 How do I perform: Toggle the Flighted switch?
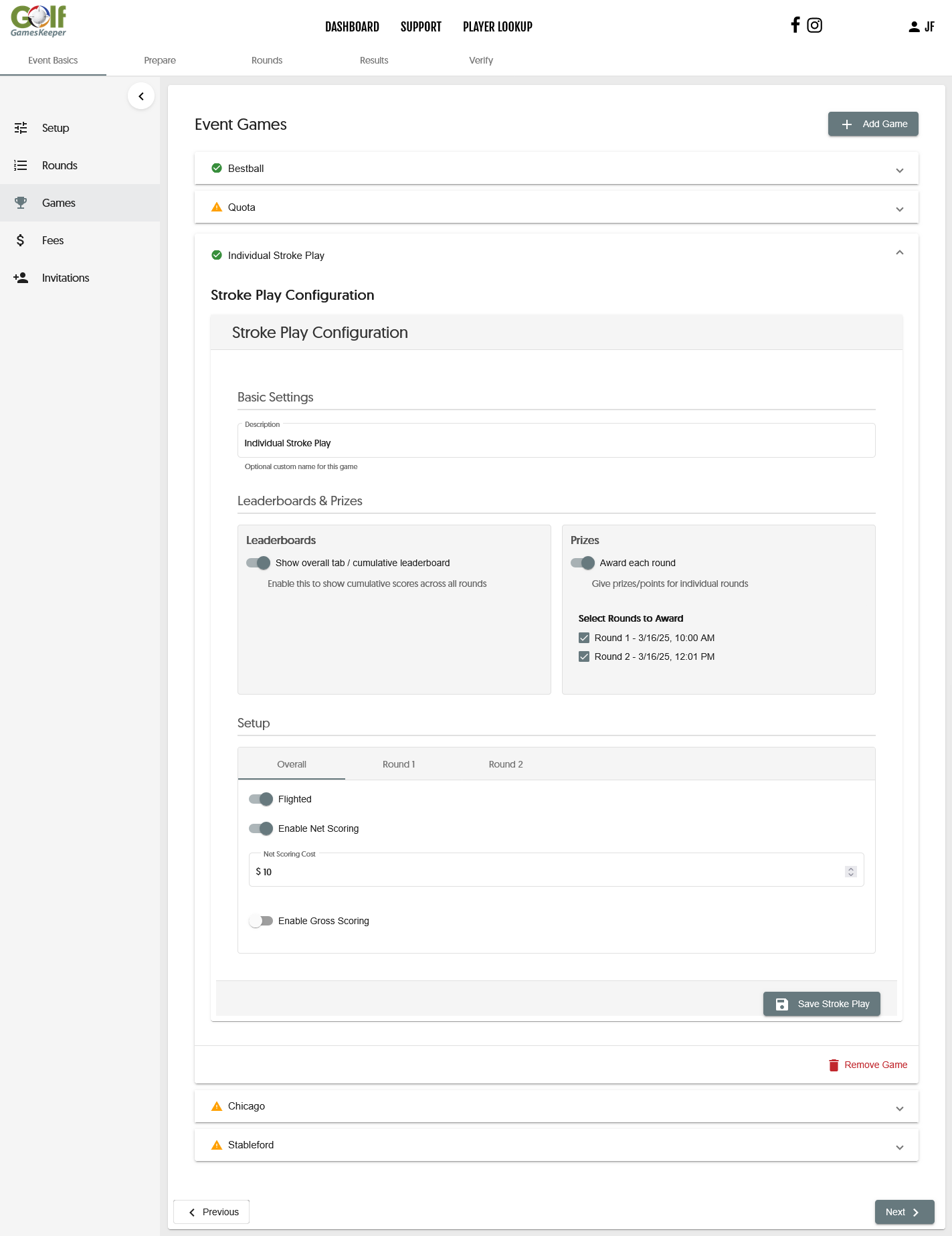point(261,799)
